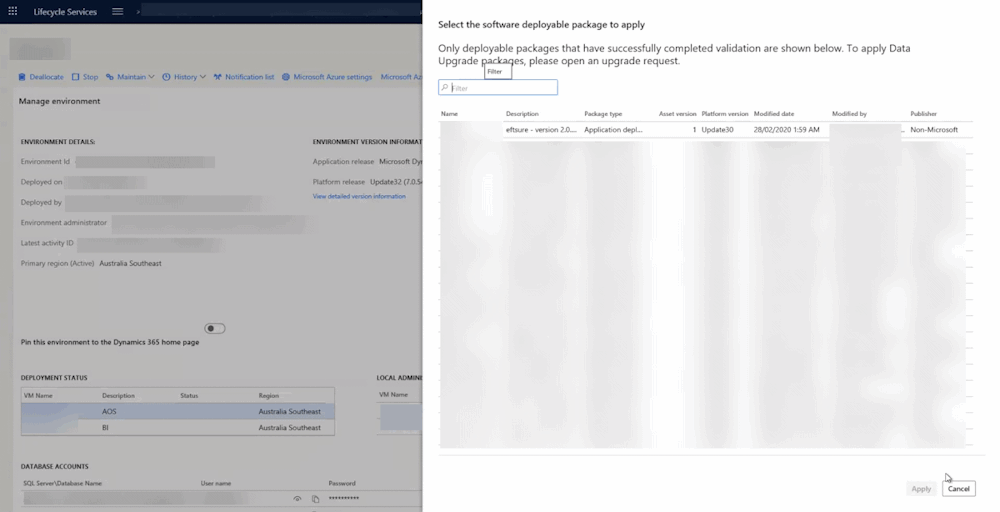Click the Update30 platform version cell

(717, 129)
